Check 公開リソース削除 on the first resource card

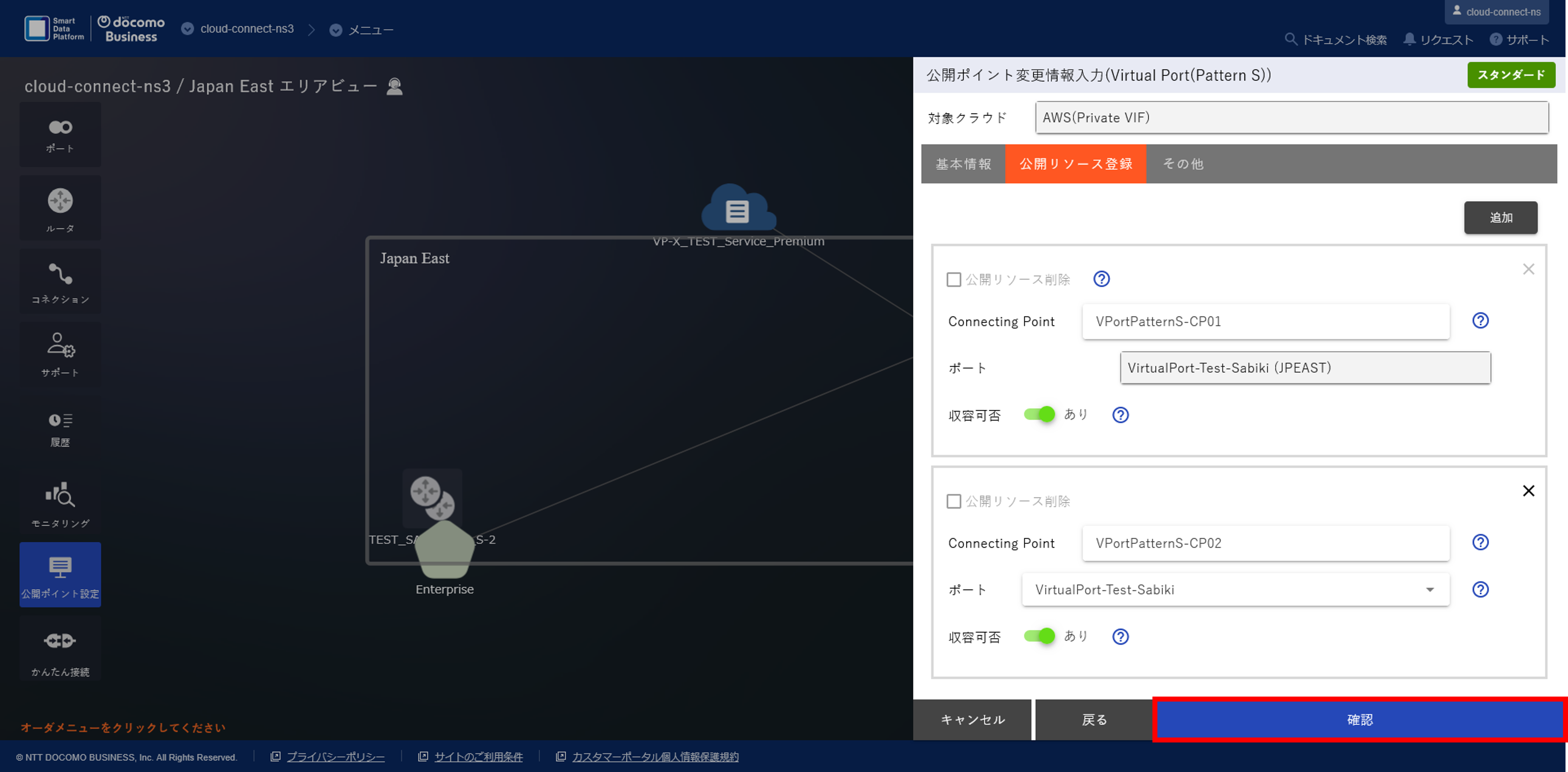tap(953, 280)
